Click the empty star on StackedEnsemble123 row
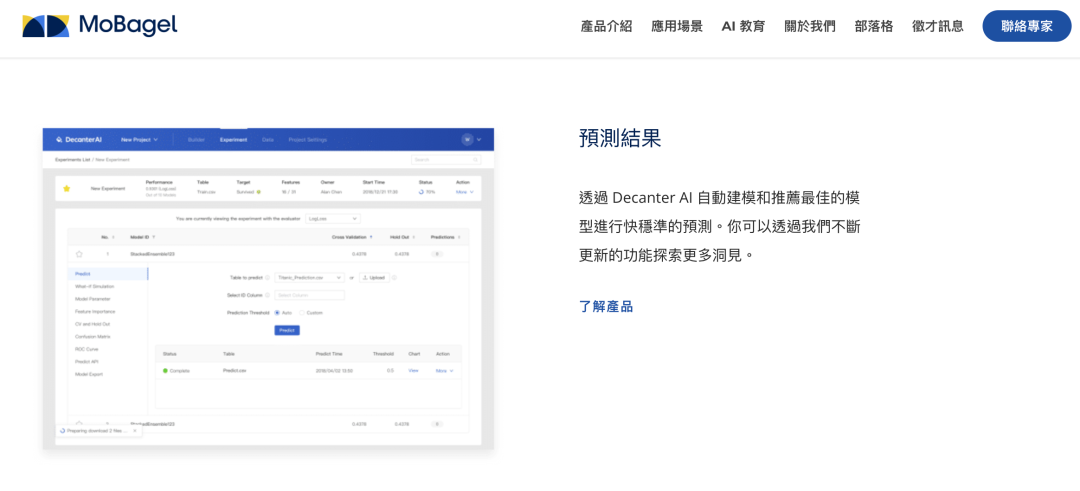The height and width of the screenshot is (491, 1080). tap(79, 255)
